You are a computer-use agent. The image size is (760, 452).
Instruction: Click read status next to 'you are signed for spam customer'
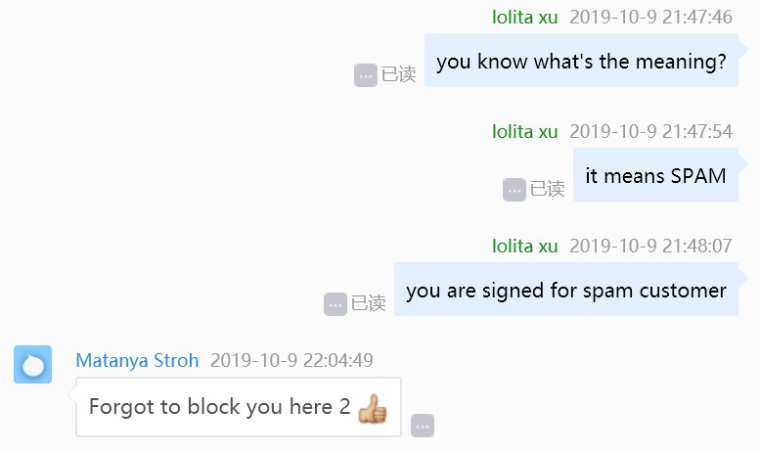[368, 304]
